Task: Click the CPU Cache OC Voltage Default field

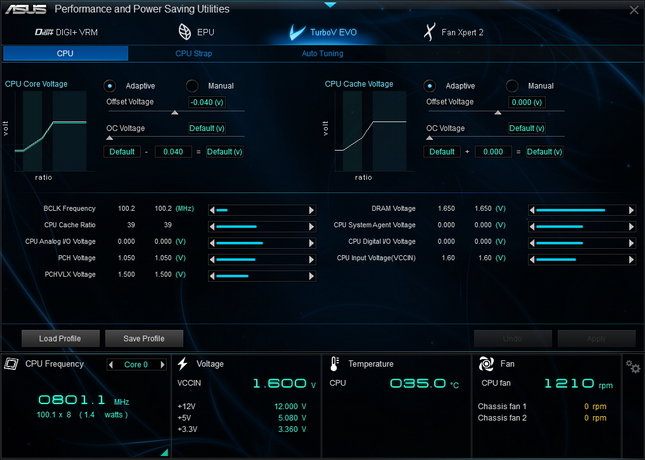Action: tap(527, 128)
